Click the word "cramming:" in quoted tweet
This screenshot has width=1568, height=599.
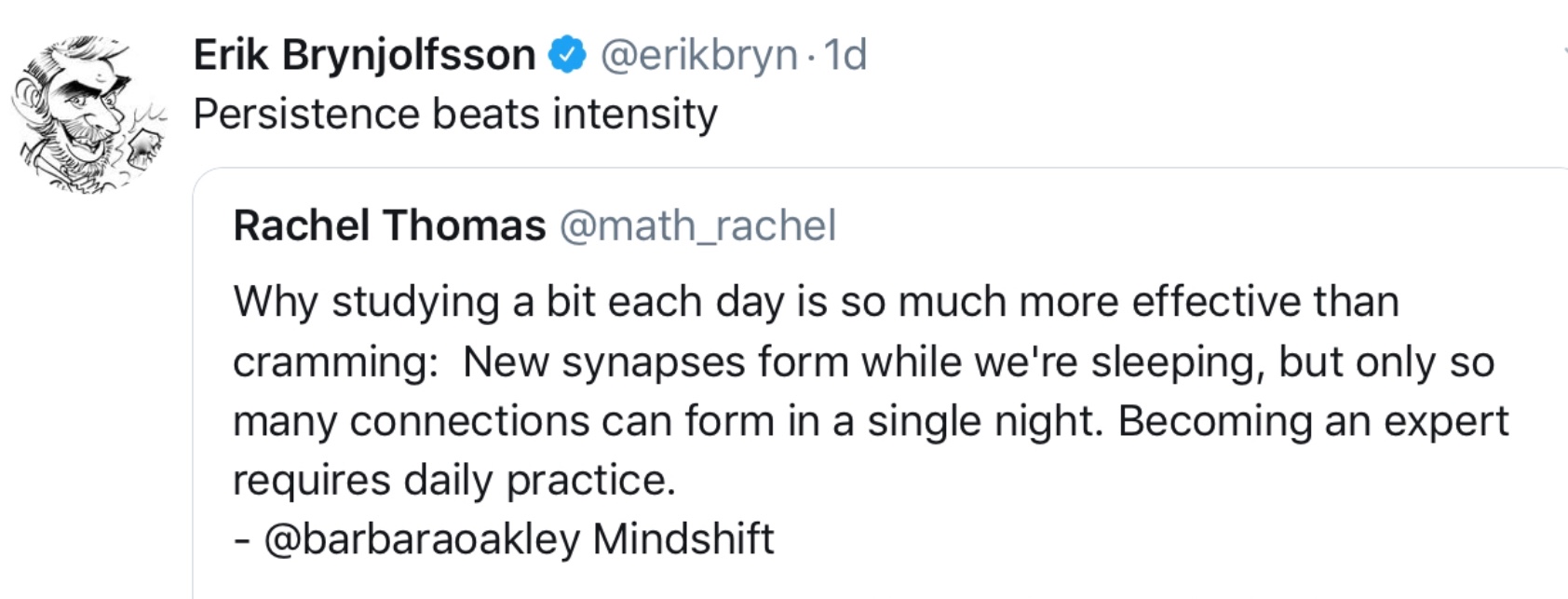point(335,361)
